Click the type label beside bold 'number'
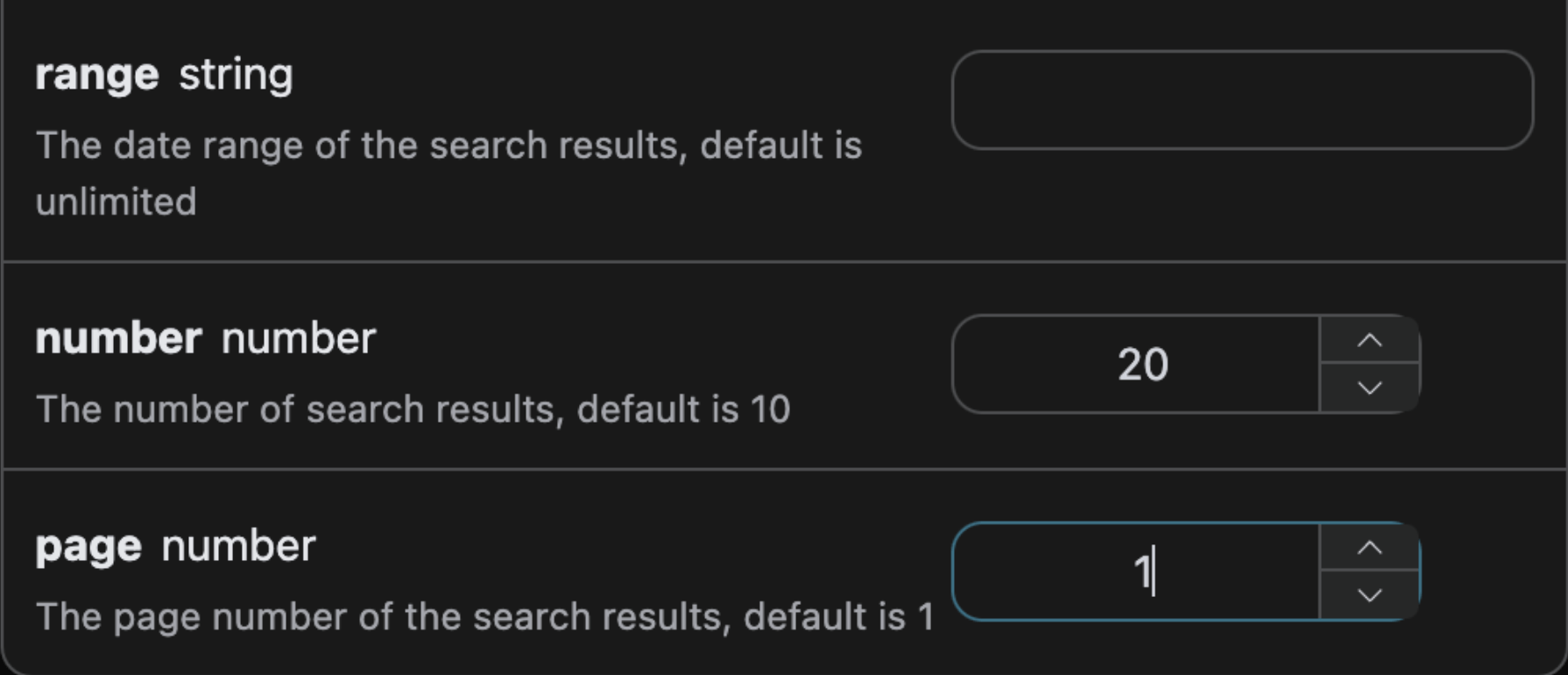 pos(298,339)
